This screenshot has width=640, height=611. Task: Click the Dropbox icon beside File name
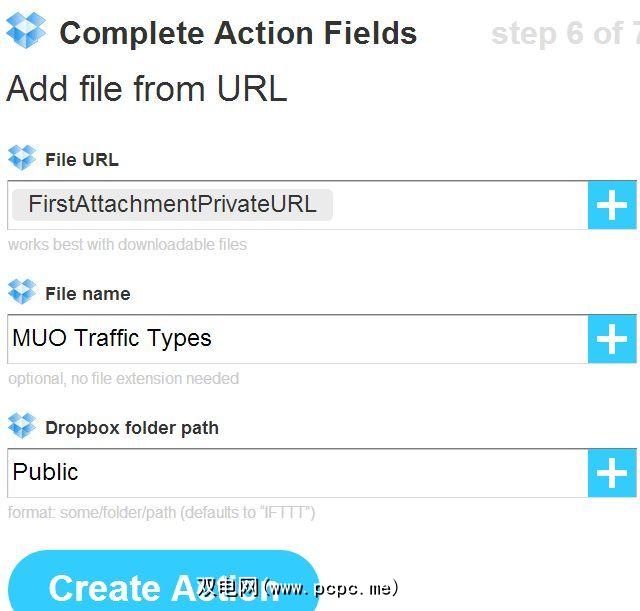point(22,292)
